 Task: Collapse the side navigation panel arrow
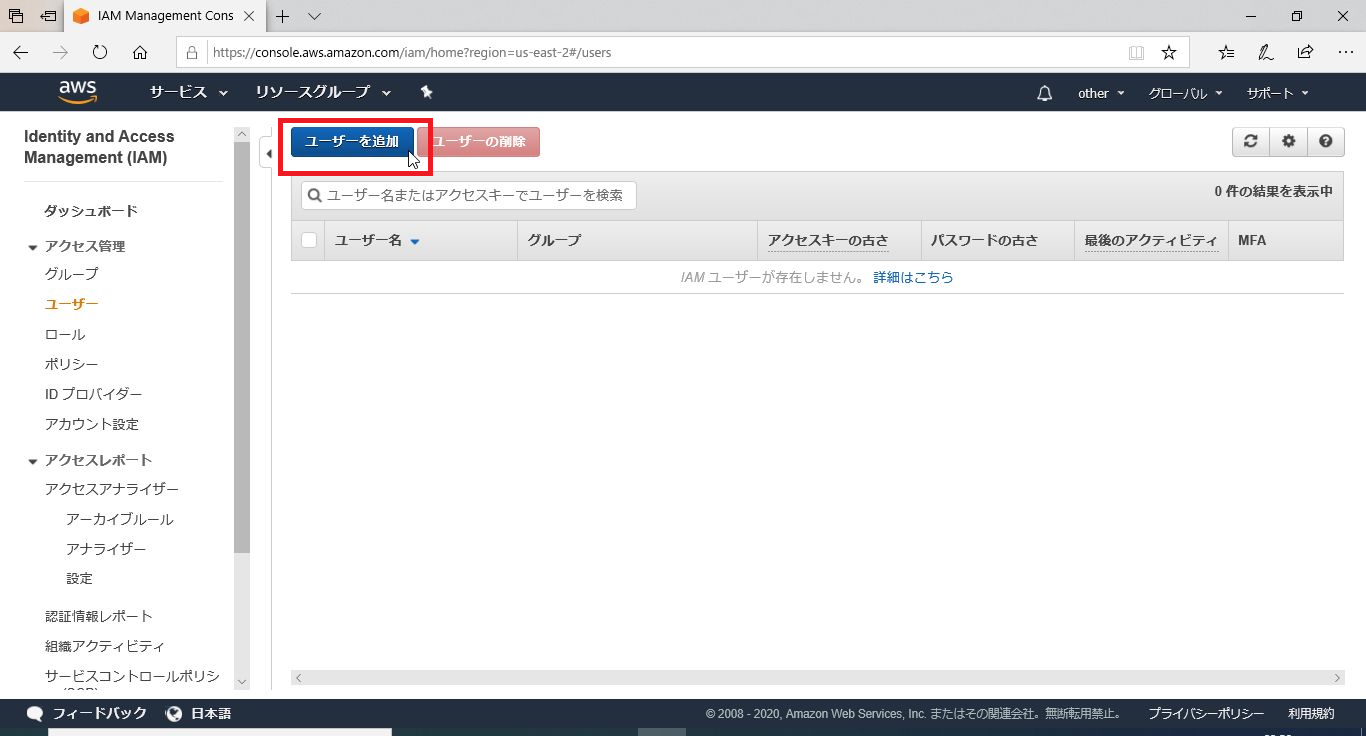point(267,153)
